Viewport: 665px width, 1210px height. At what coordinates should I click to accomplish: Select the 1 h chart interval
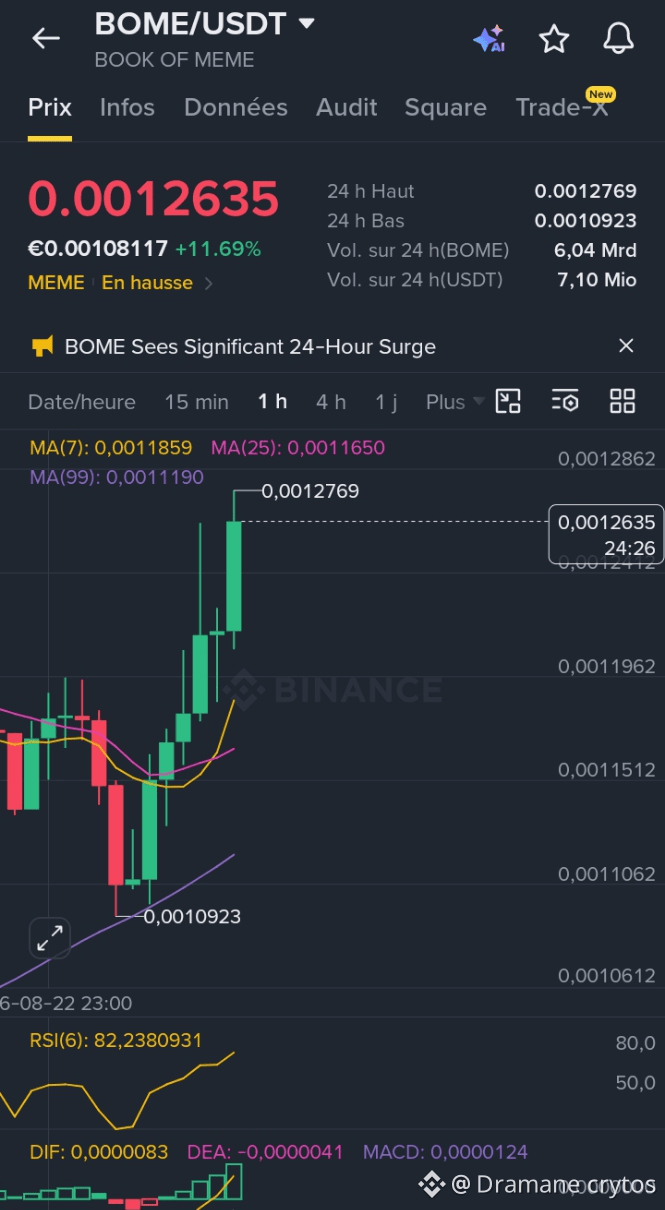(272, 402)
